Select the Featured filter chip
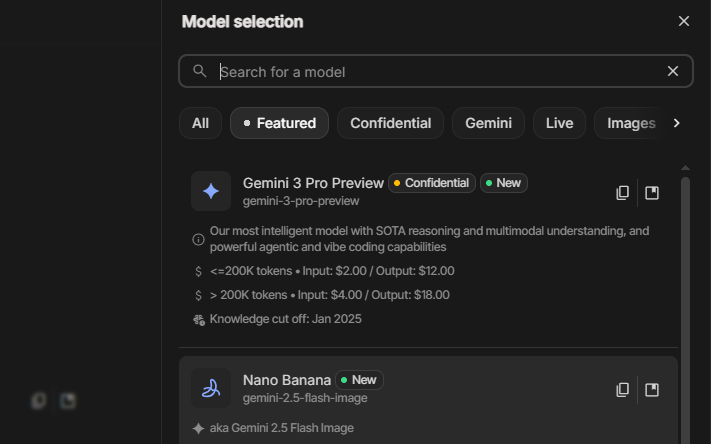This screenshot has height=444, width=711. [279, 123]
